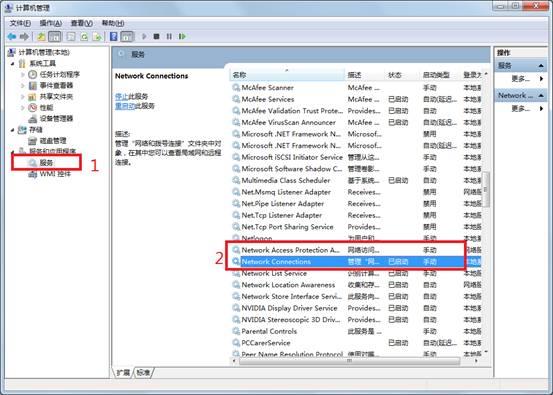Select 事件查看器 in the tree

click(56, 85)
